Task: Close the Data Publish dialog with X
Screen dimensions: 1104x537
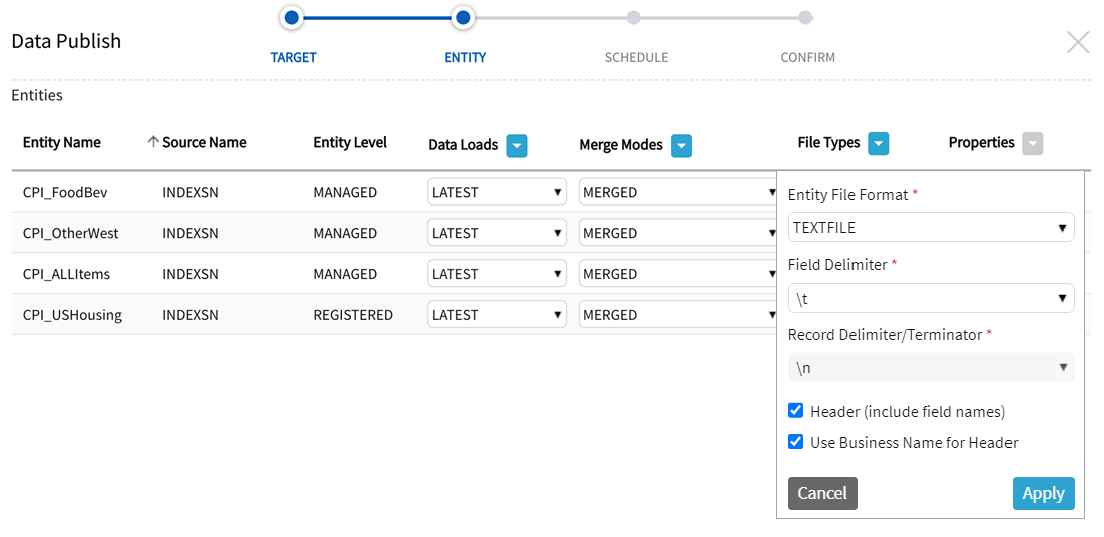Action: click(1077, 42)
